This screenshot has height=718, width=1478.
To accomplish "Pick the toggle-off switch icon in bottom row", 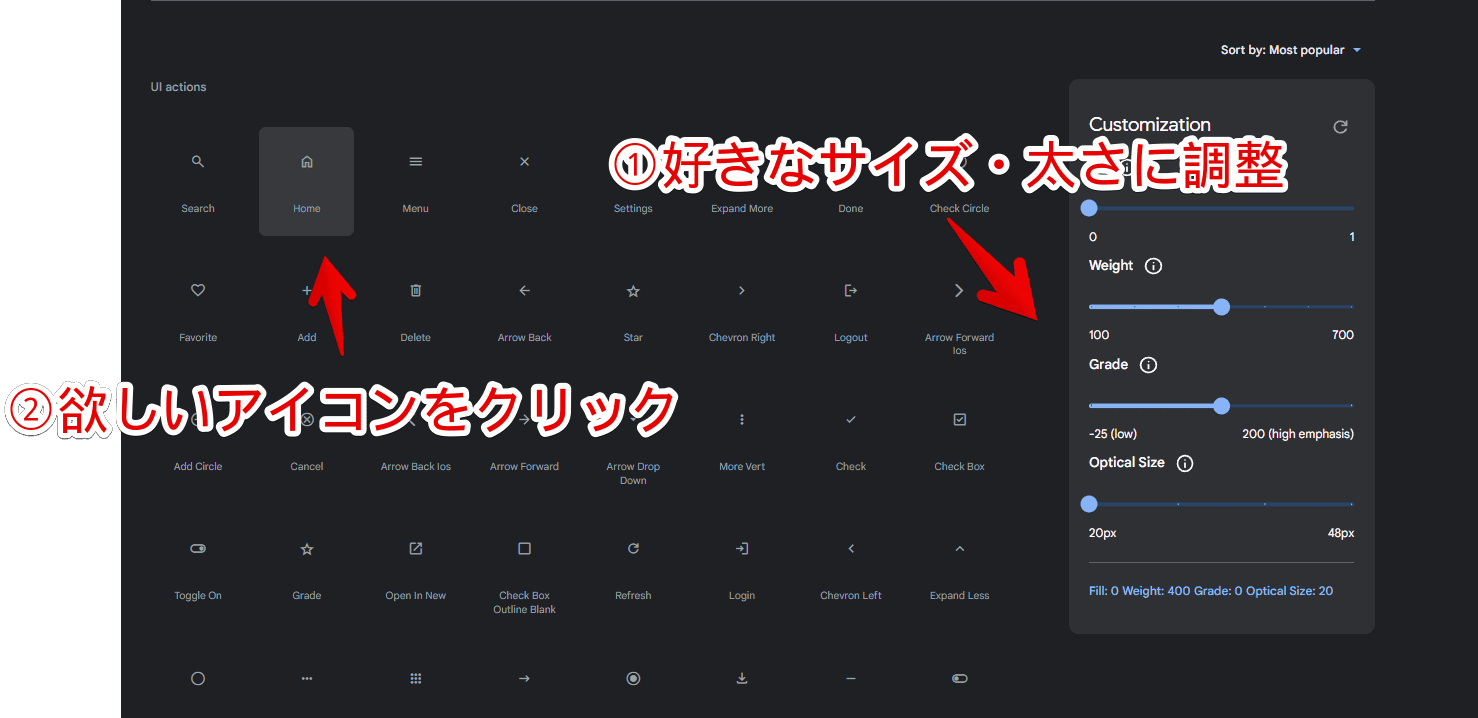I will click(960, 679).
